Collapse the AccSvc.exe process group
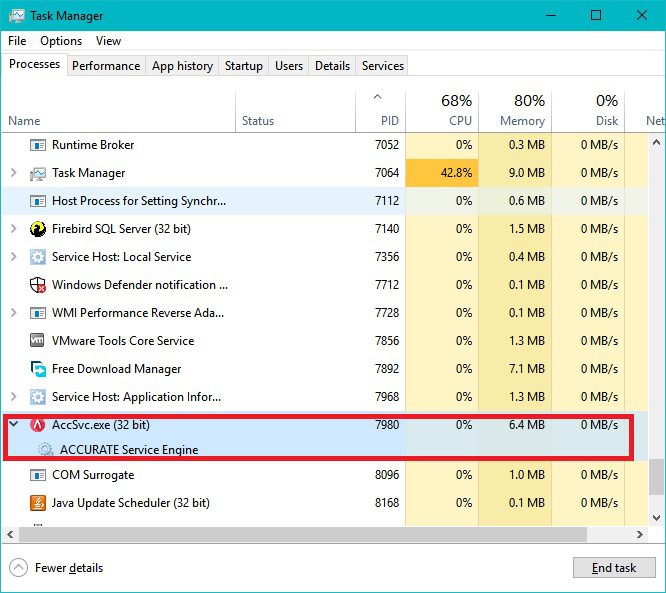This screenshot has width=666, height=593. (14, 424)
